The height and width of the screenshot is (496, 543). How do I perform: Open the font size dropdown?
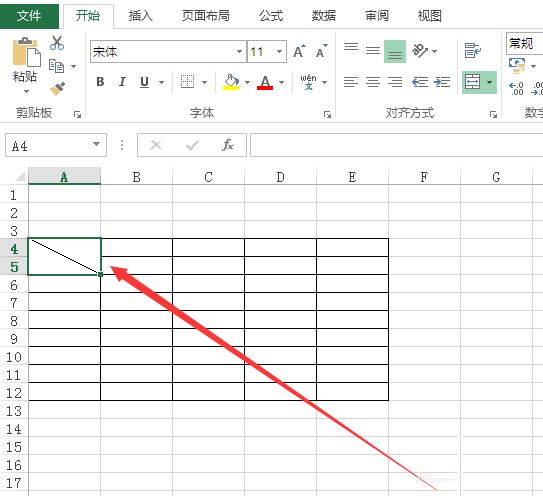click(x=279, y=52)
